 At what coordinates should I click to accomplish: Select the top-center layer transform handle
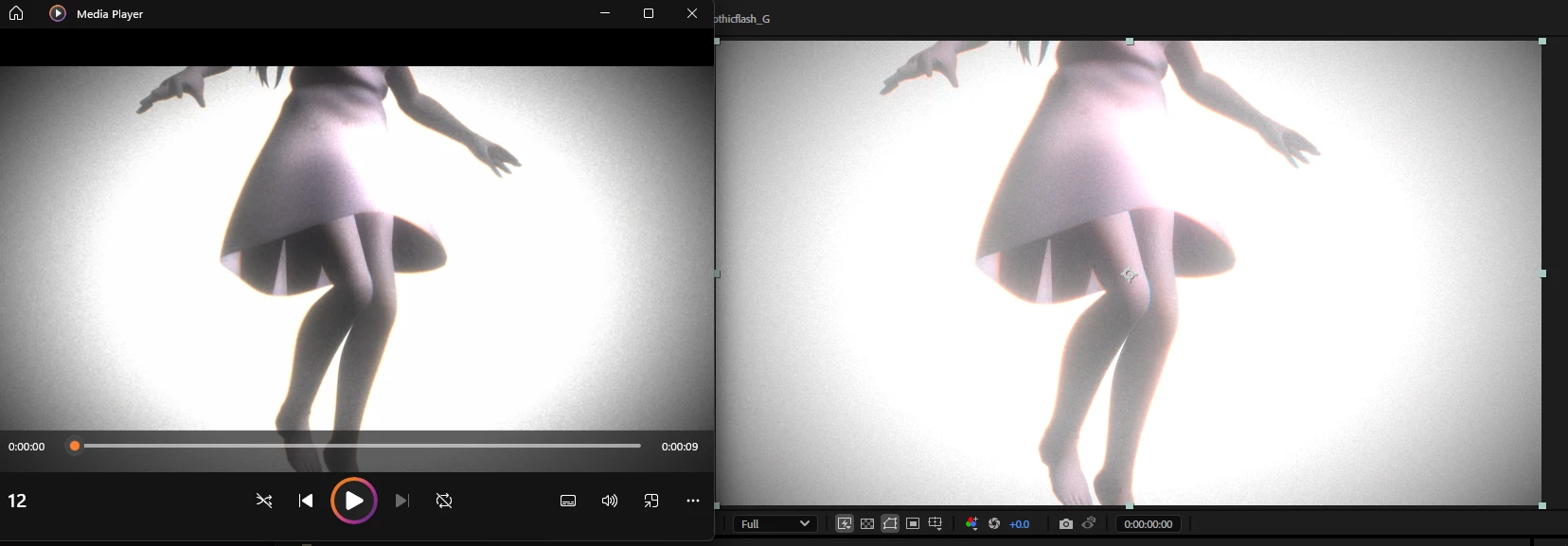point(1130,42)
